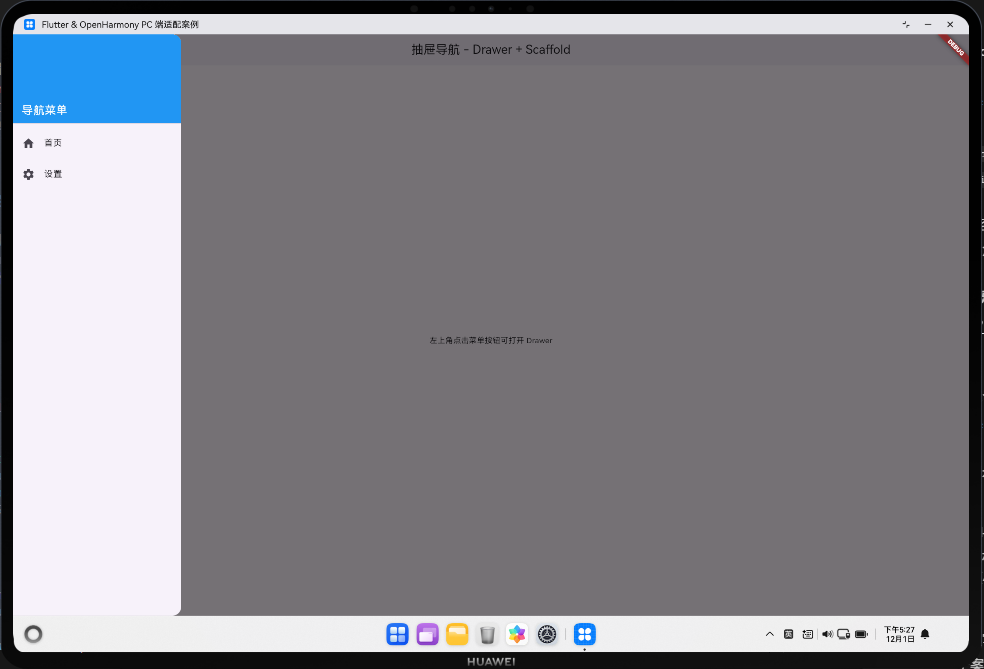Open the notification bell icon
Viewport: 984px width, 669px height.
[925, 634]
